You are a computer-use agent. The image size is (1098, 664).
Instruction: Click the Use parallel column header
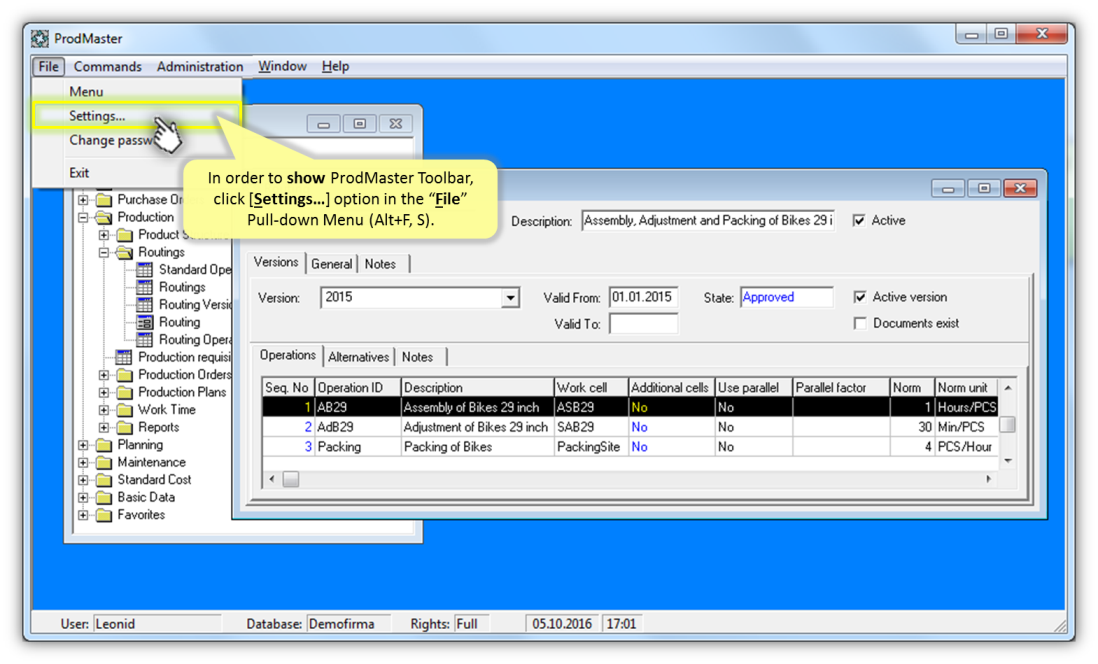pos(753,387)
